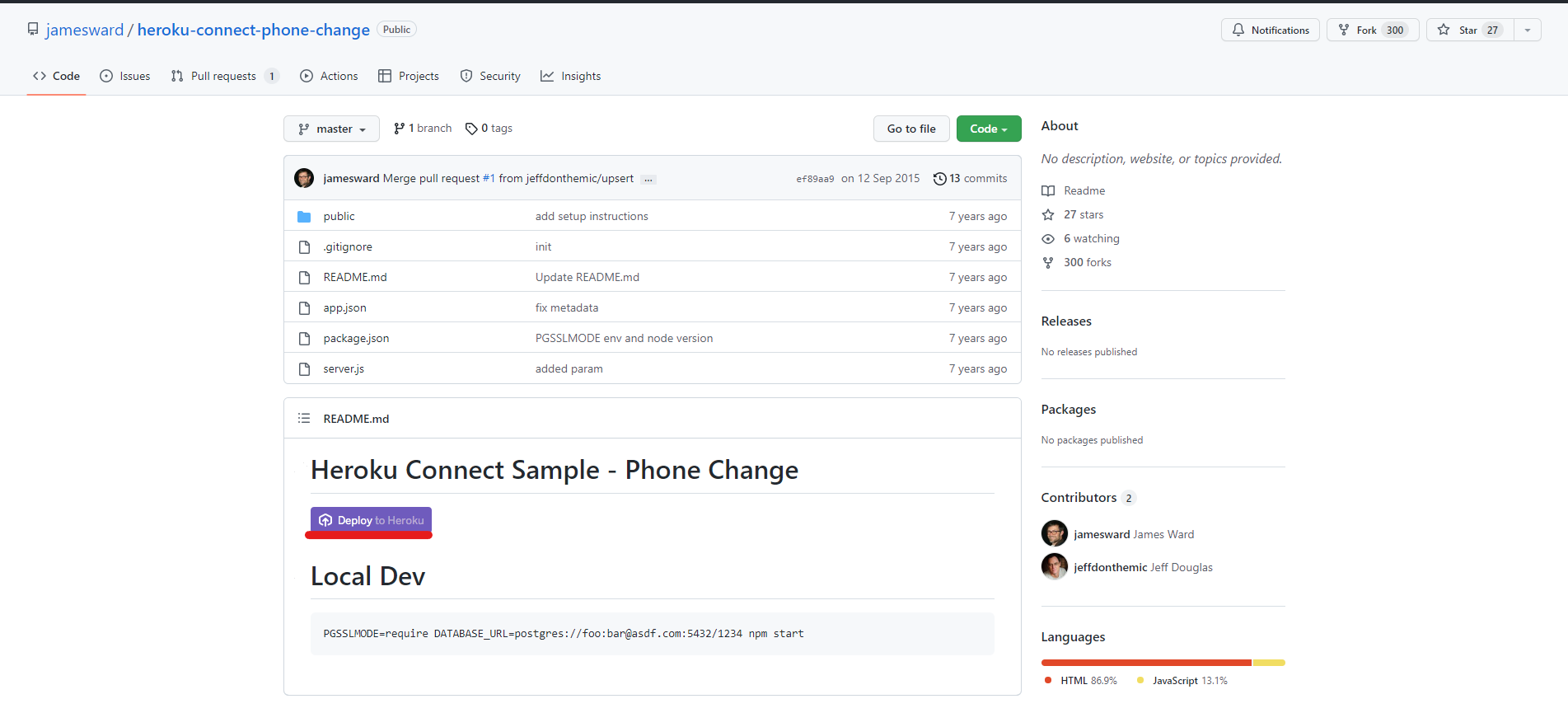
Task: View 0 tags link
Action: click(x=489, y=129)
